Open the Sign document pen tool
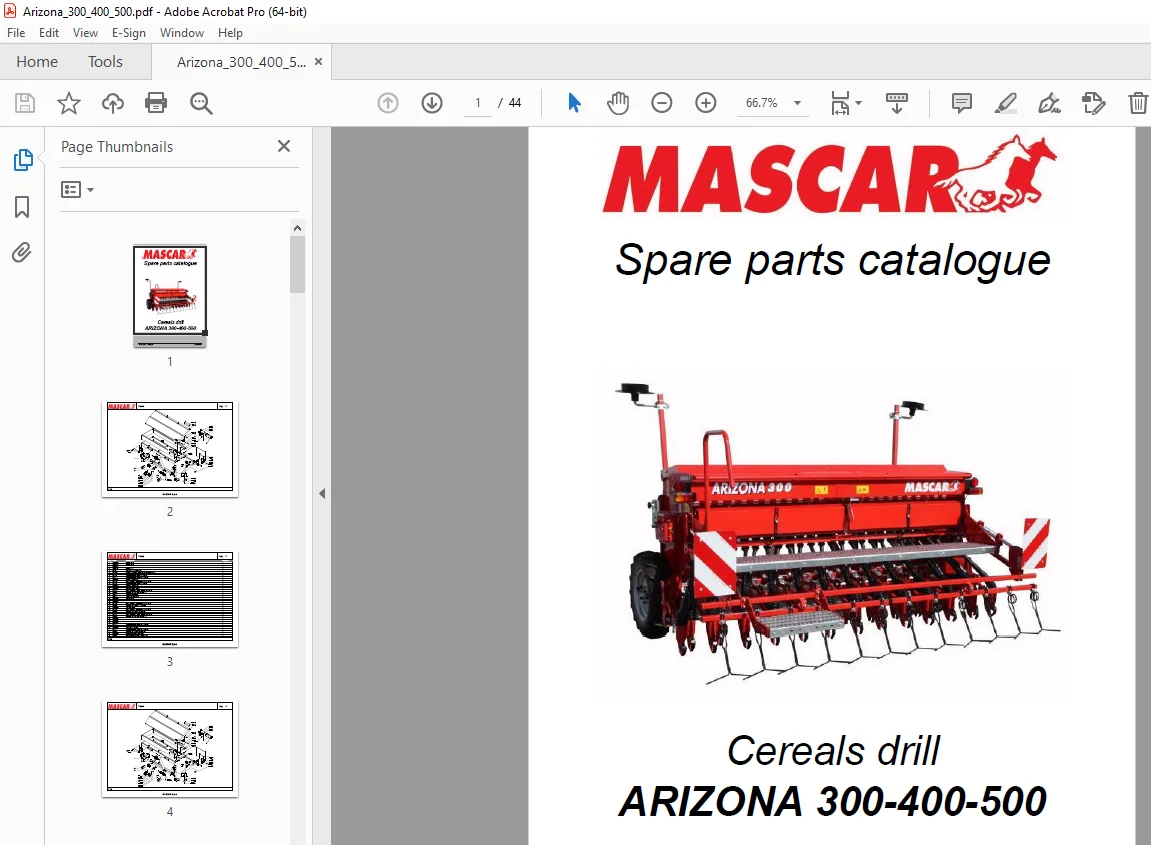This screenshot has width=1151, height=845. coord(1049,103)
